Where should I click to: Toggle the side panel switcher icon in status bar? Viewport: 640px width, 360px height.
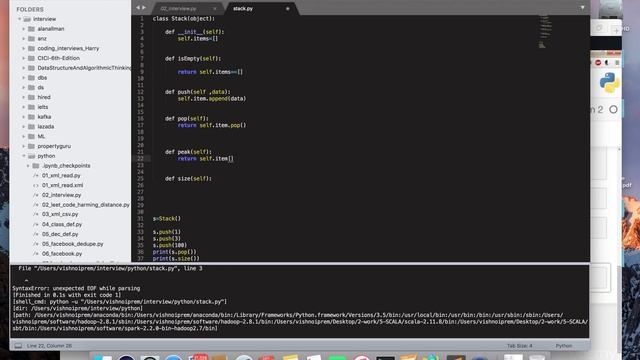[x=18, y=346]
